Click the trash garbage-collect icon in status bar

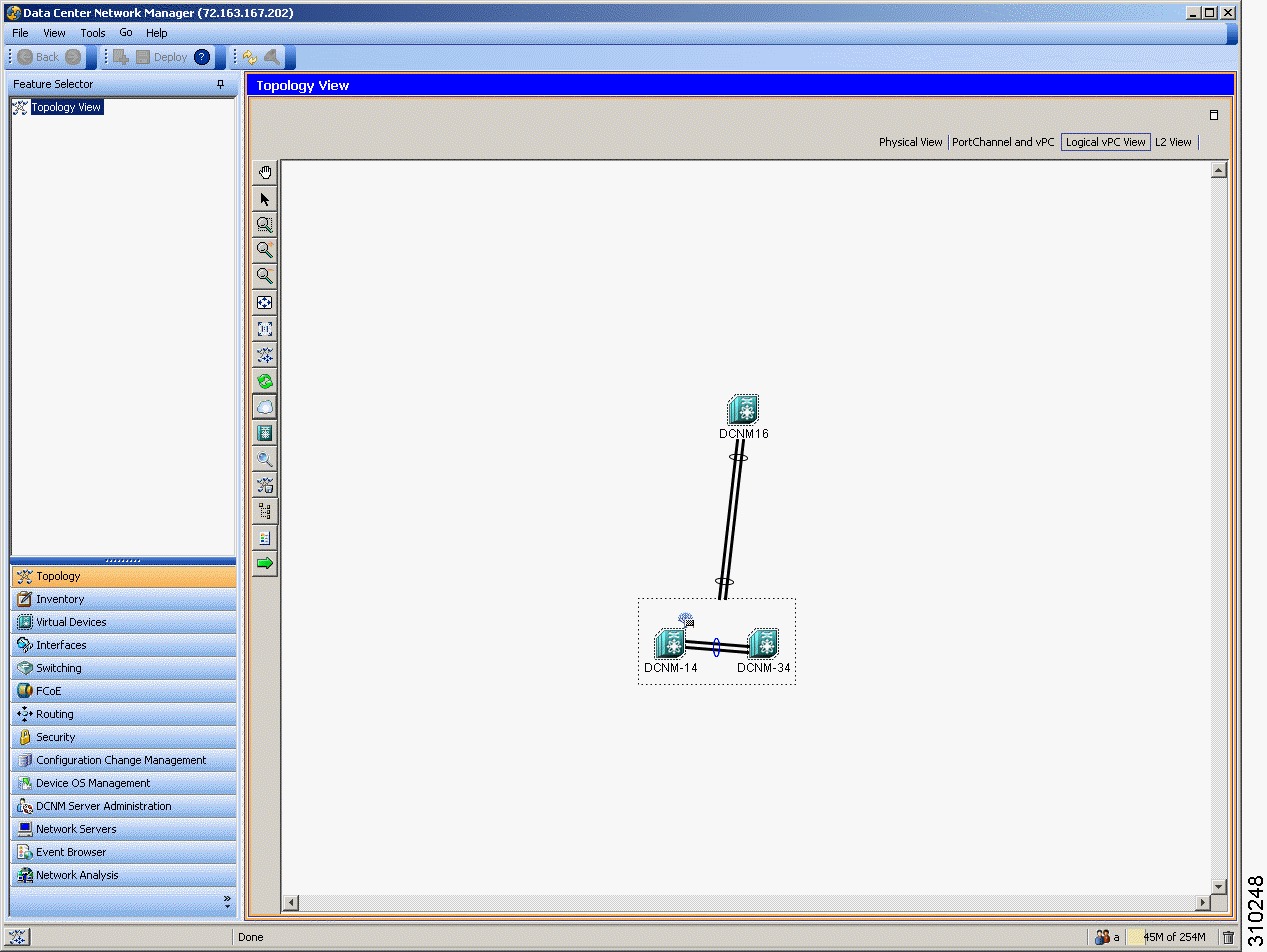[x=1229, y=937]
